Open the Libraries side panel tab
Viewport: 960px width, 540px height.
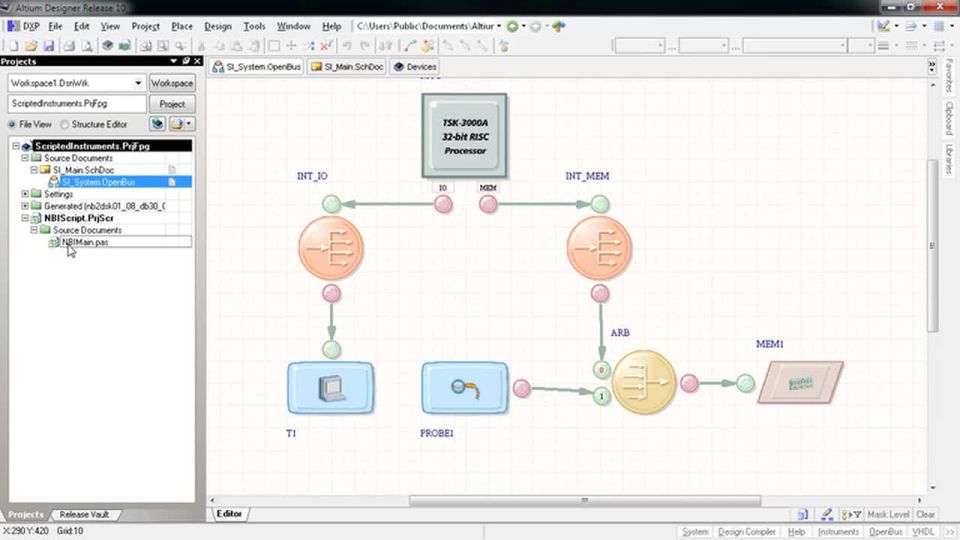click(x=949, y=159)
